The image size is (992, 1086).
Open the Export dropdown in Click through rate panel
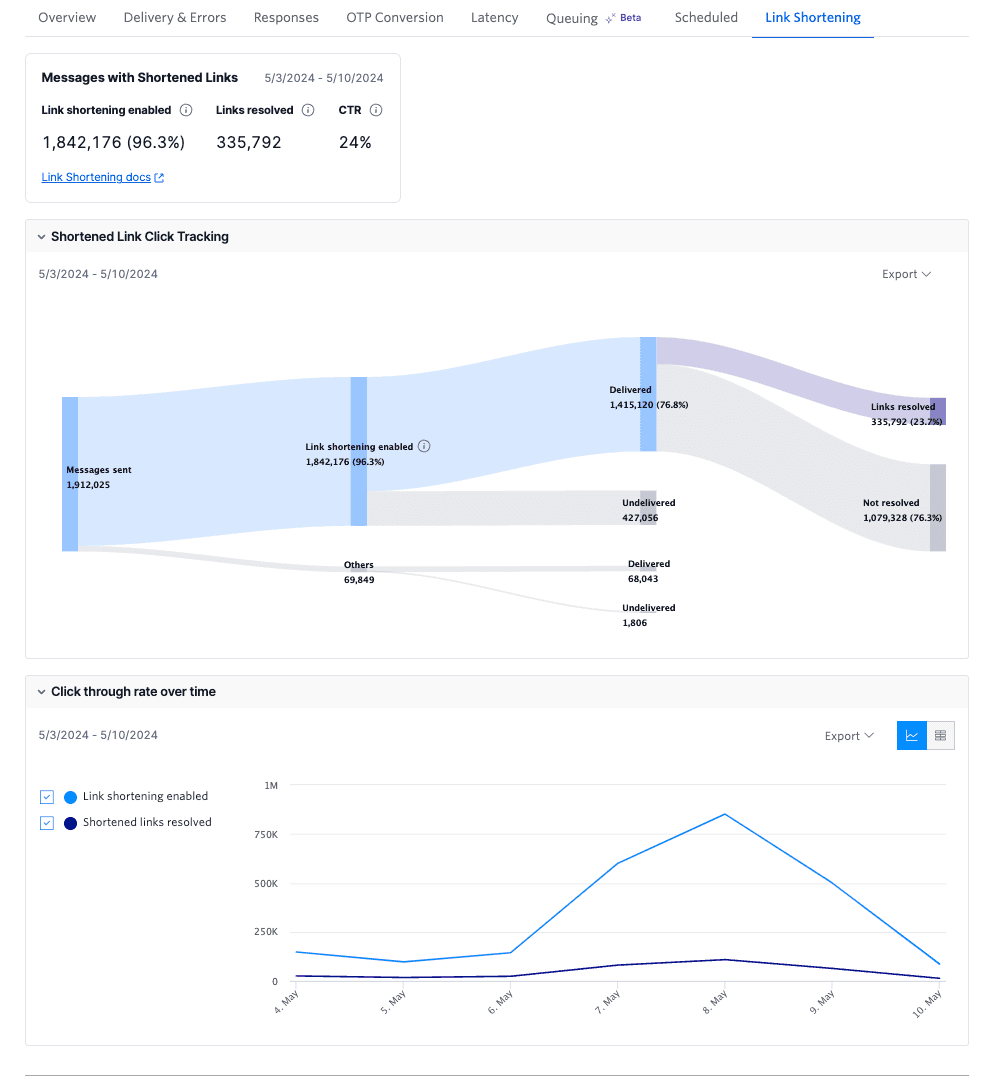point(848,735)
